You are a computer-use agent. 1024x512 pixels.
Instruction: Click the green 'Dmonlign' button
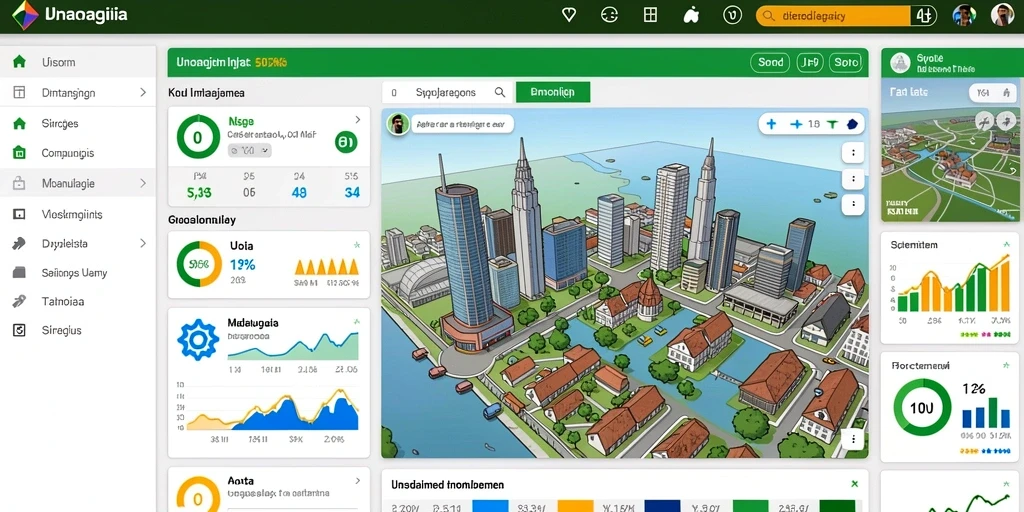tap(552, 92)
